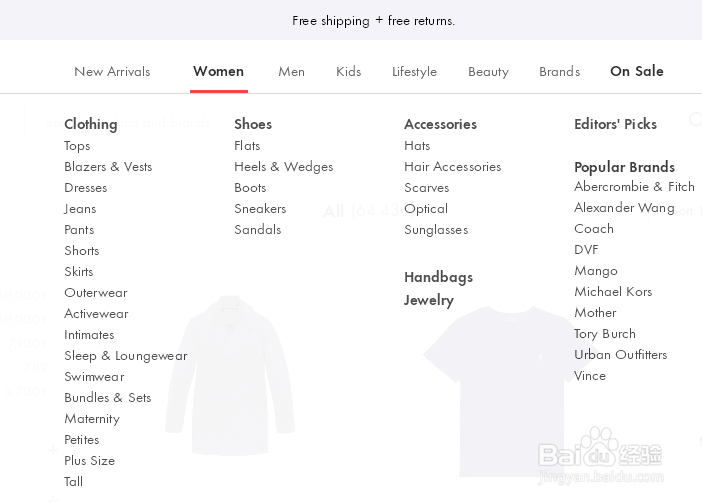
Task: Select Brands in the top navigation
Action: (559, 71)
